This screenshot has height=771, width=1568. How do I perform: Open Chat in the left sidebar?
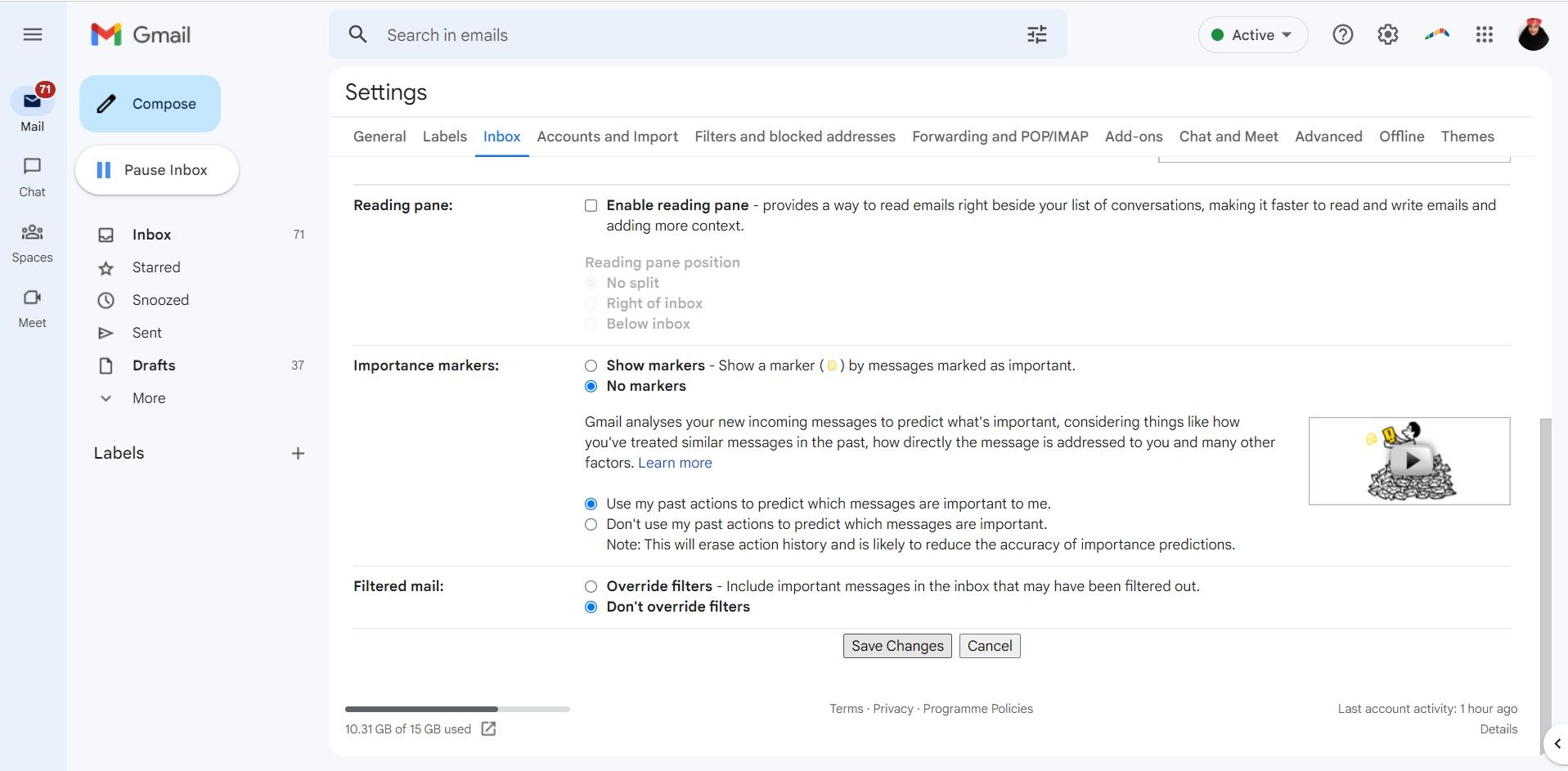point(32,176)
